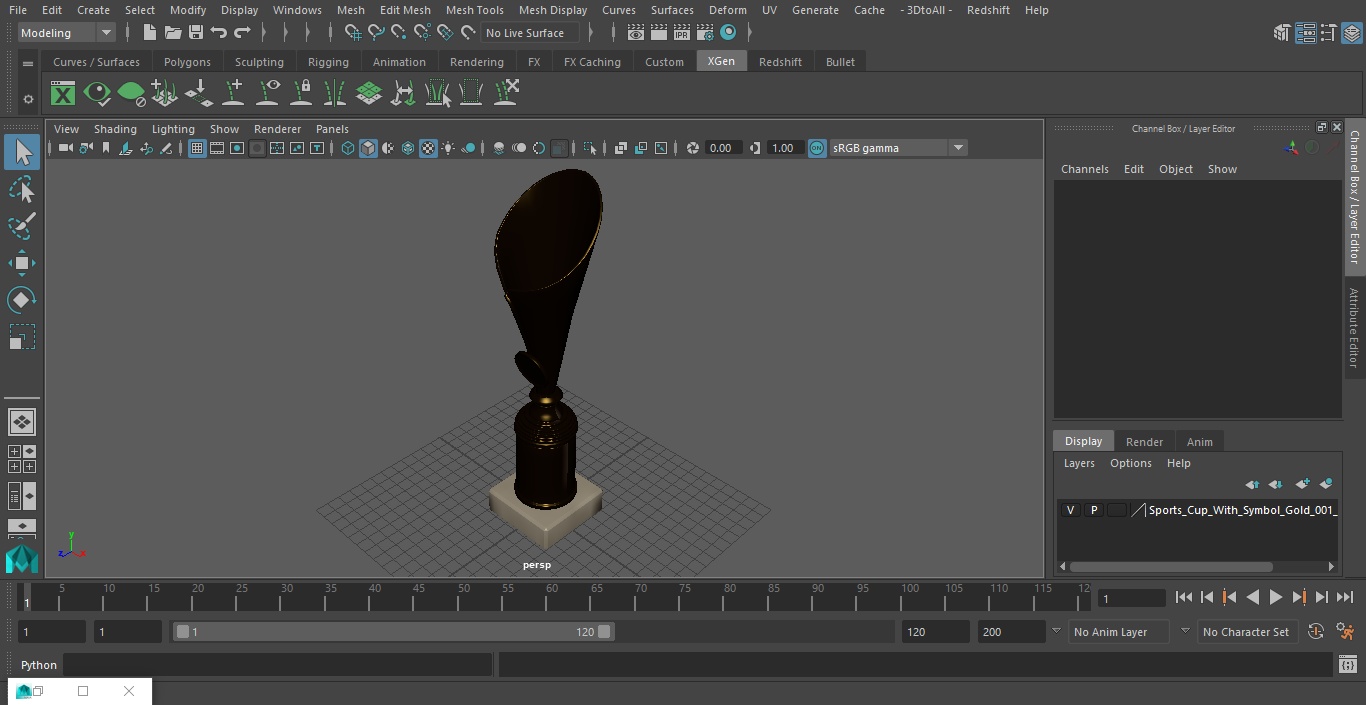The height and width of the screenshot is (705, 1366).
Task: Select the Lasso tool in toolbox
Action: 22,190
